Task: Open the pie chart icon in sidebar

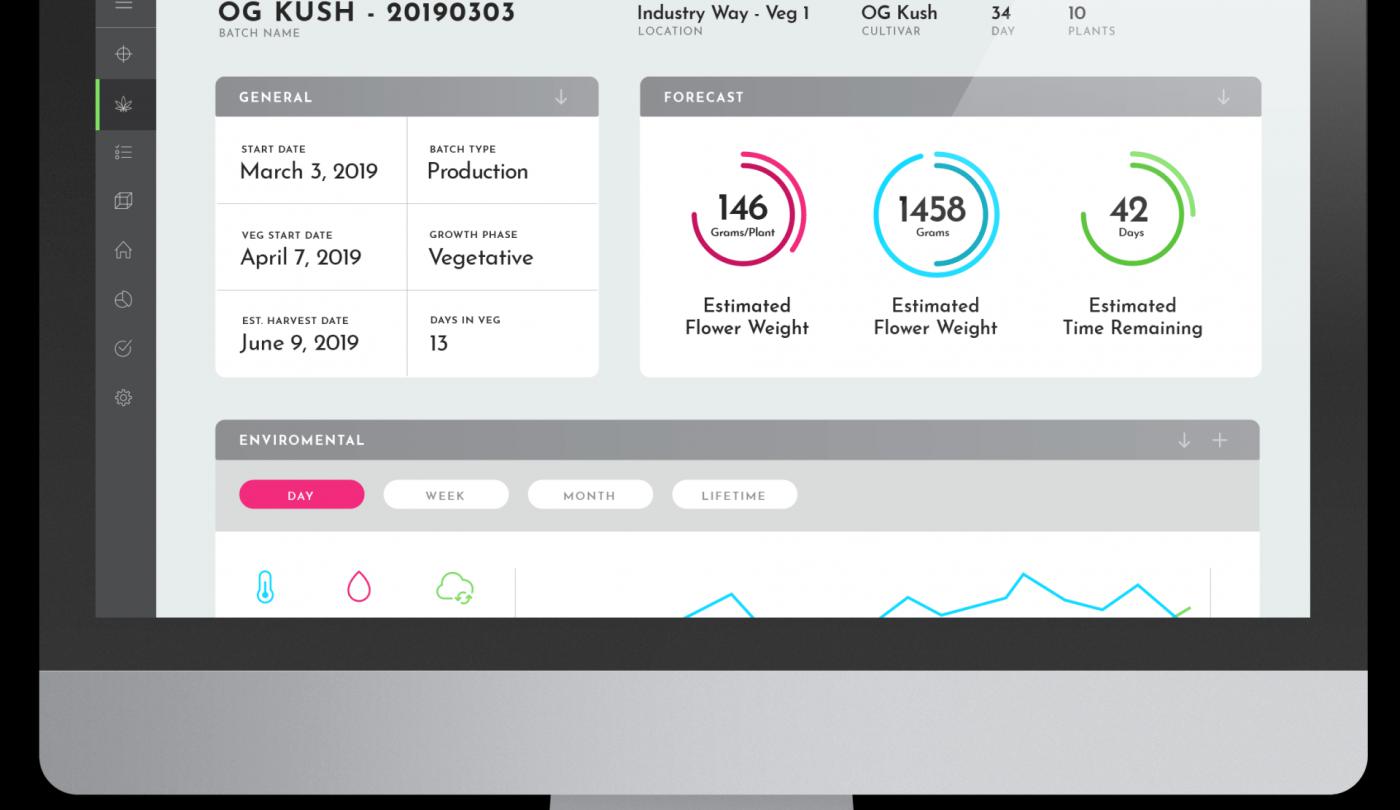Action: tap(124, 299)
